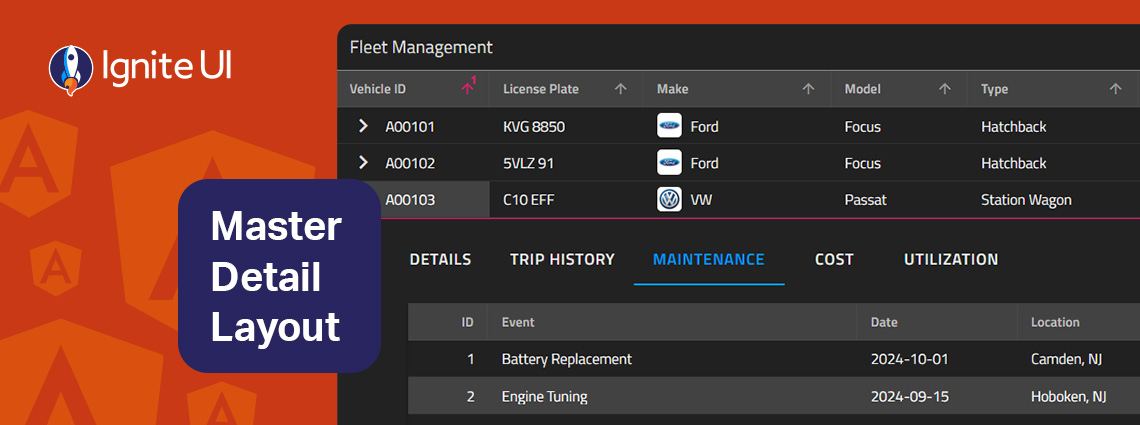This screenshot has width=1140, height=425.
Task: Click the License Plate column header
Action: 566,89
